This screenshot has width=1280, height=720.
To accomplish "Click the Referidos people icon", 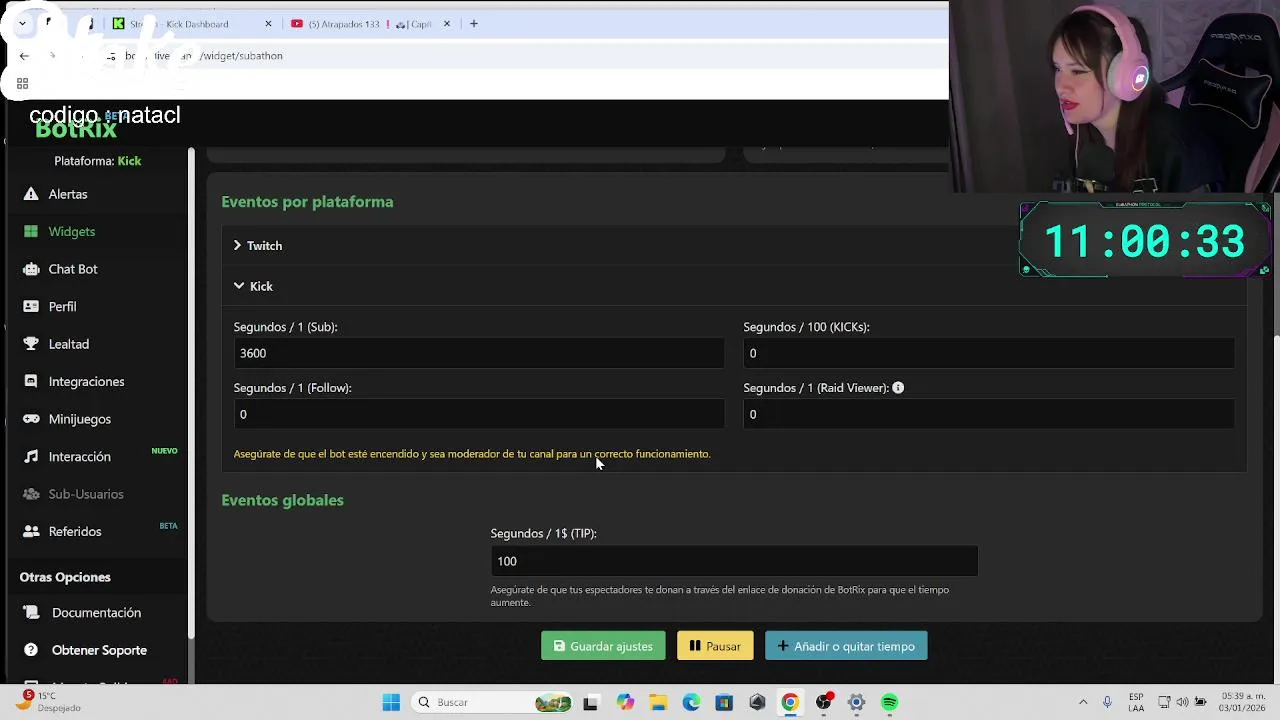I will coord(31,532).
